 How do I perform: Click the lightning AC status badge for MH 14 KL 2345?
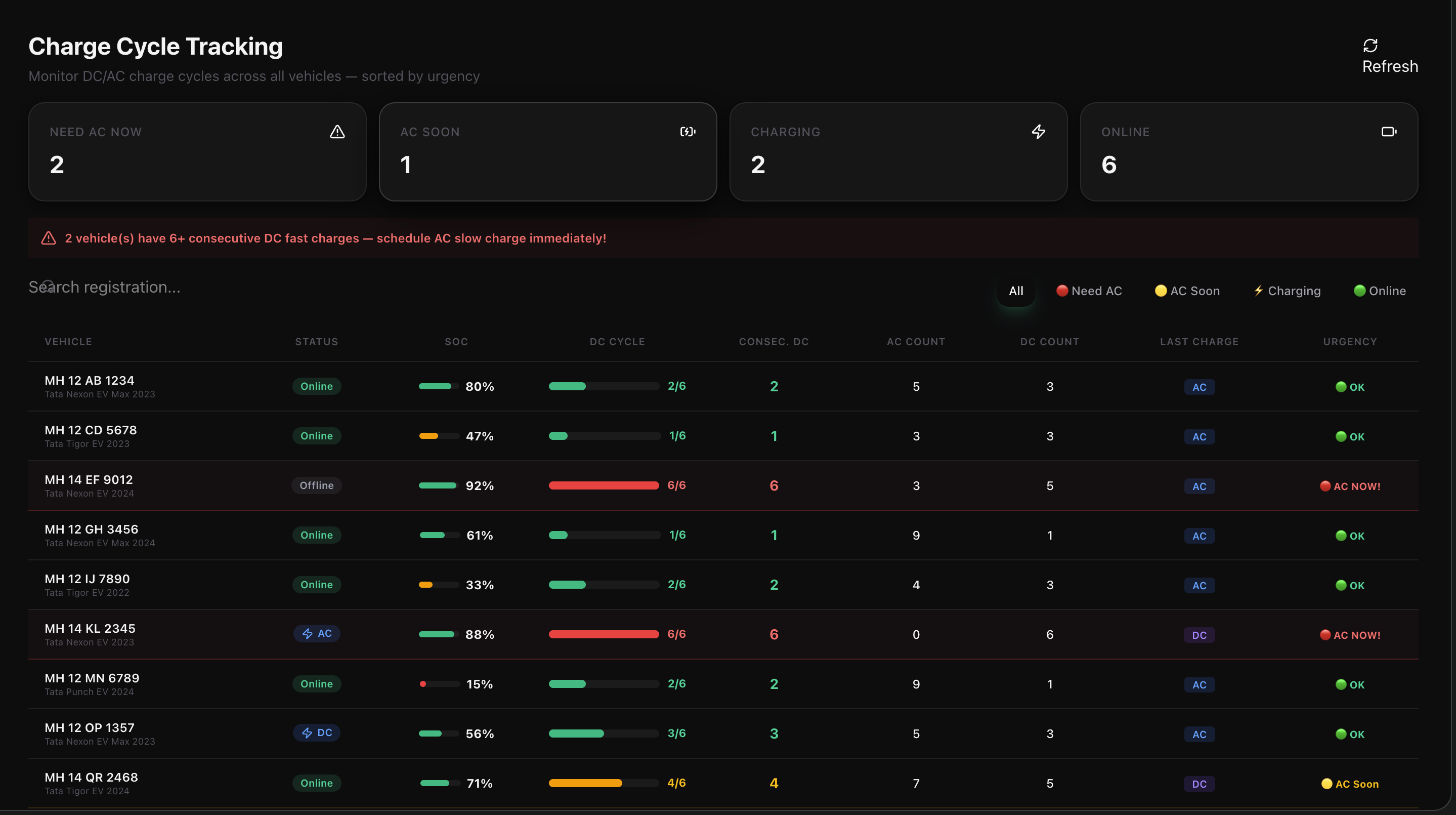click(317, 633)
